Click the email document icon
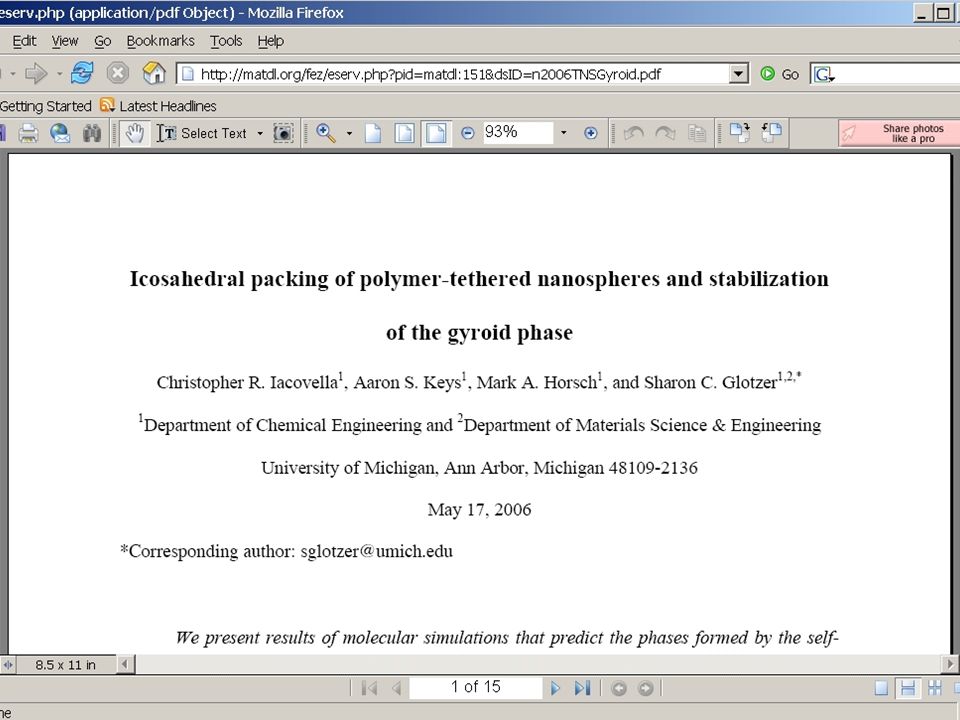960x720 pixels. click(60, 133)
